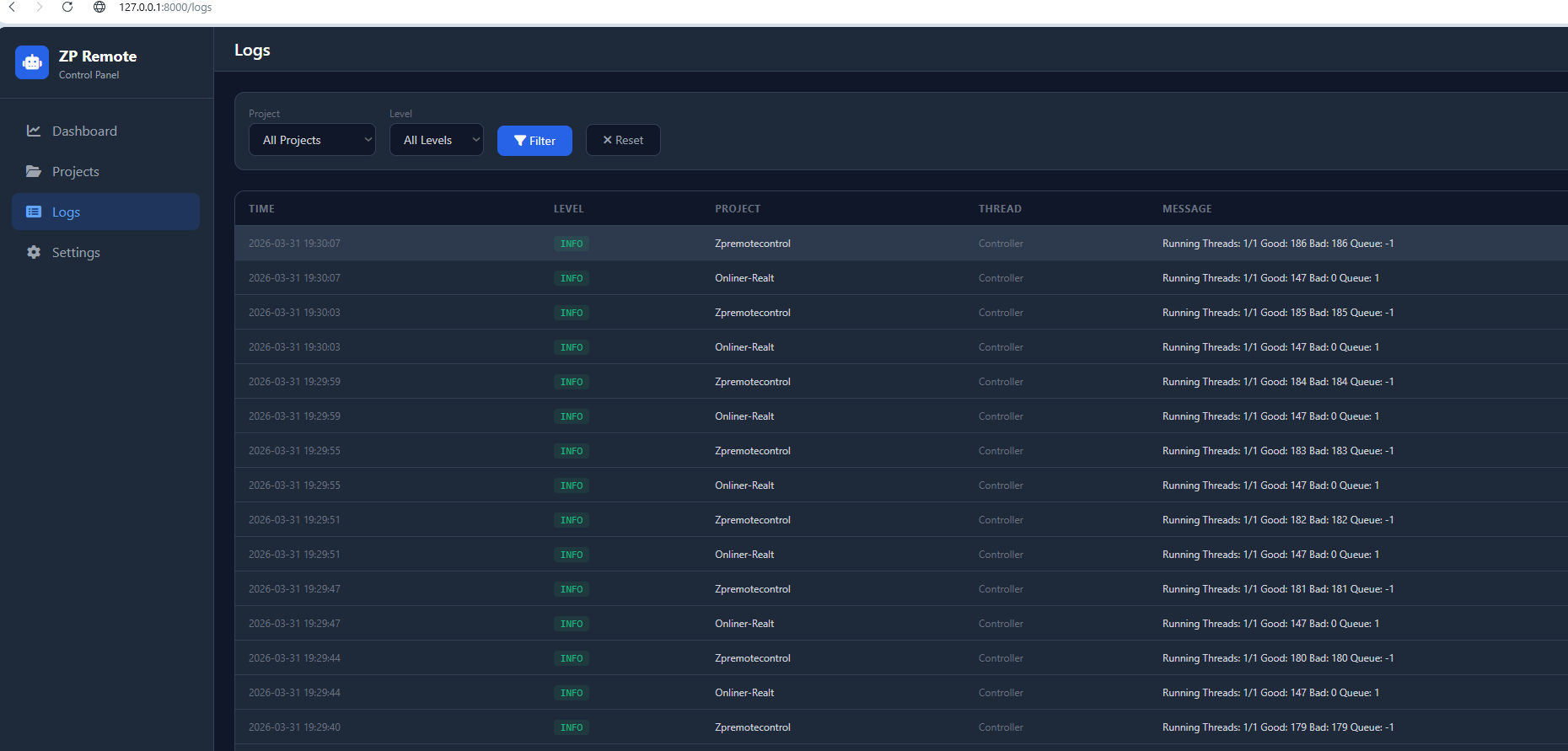
Task: Click Zpremotecontrol in the Good: 185 row
Action: tap(753, 313)
